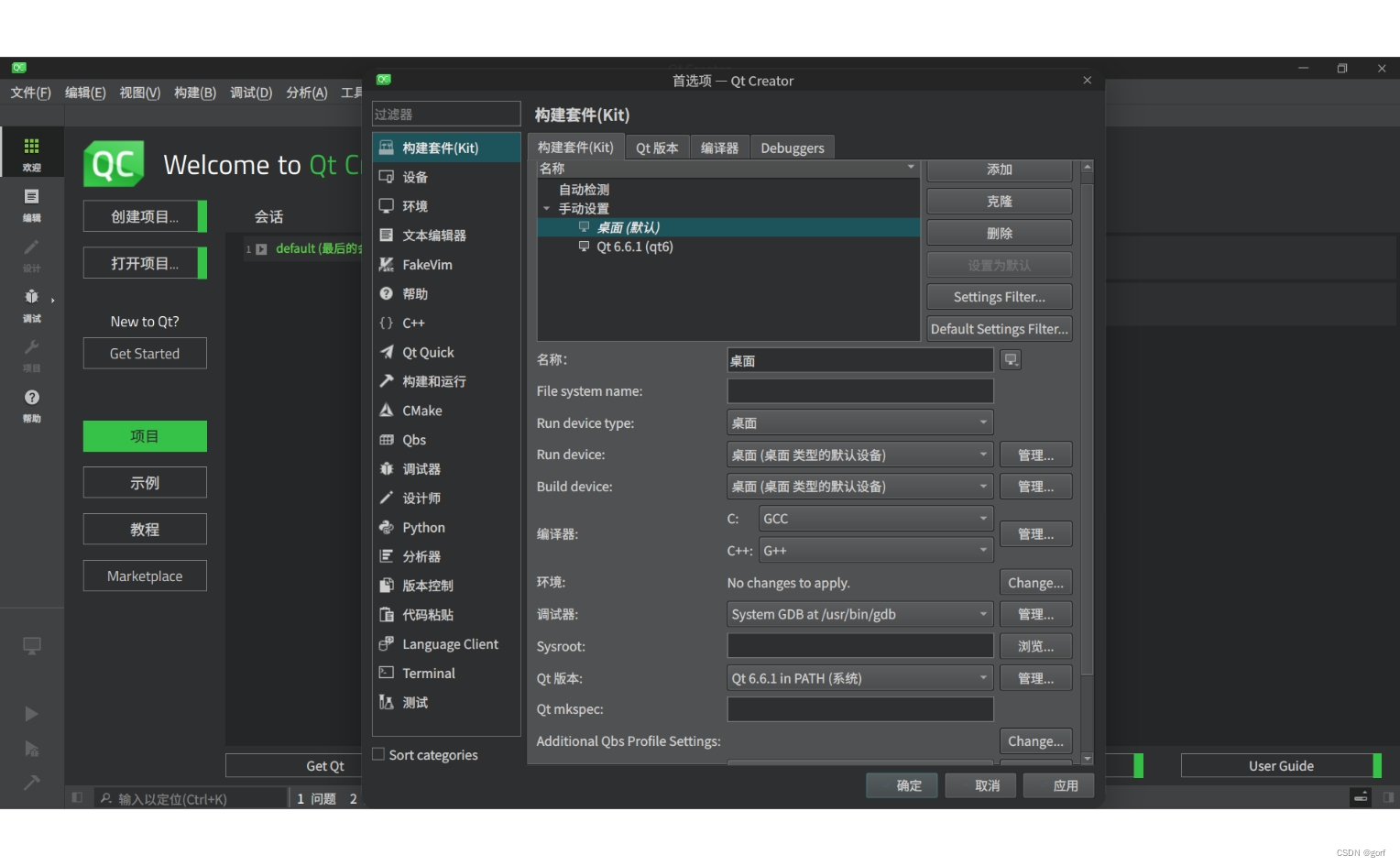Click the kit selector monitor icon
Viewport: 1400px width, 866px height.
[31, 646]
